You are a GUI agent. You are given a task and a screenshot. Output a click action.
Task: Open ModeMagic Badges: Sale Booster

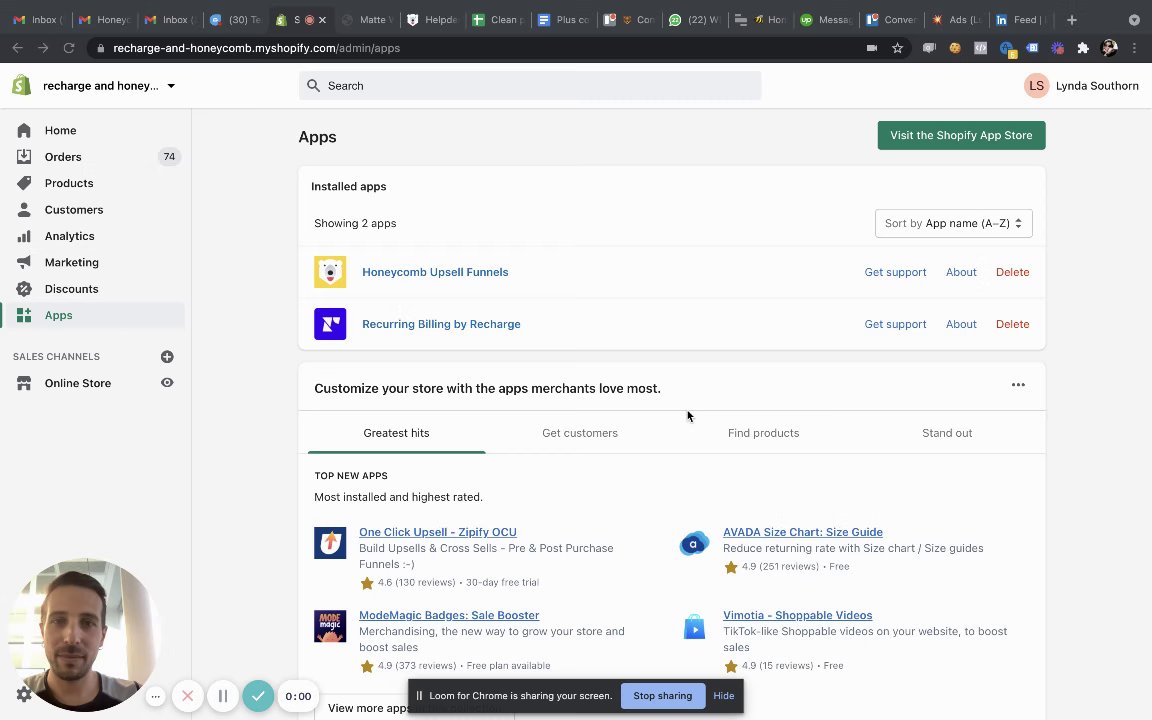tap(449, 615)
